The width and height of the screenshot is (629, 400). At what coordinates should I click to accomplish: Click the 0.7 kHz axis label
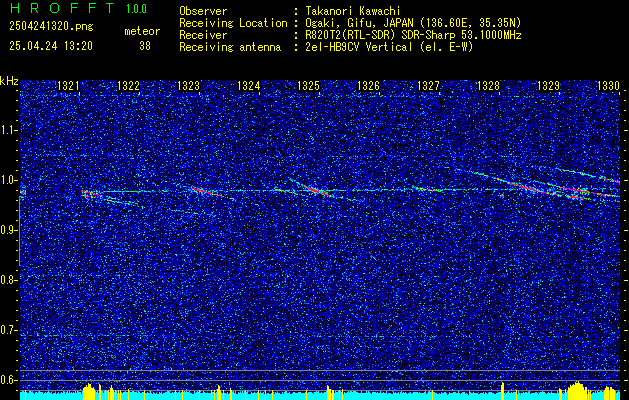pos(8,330)
